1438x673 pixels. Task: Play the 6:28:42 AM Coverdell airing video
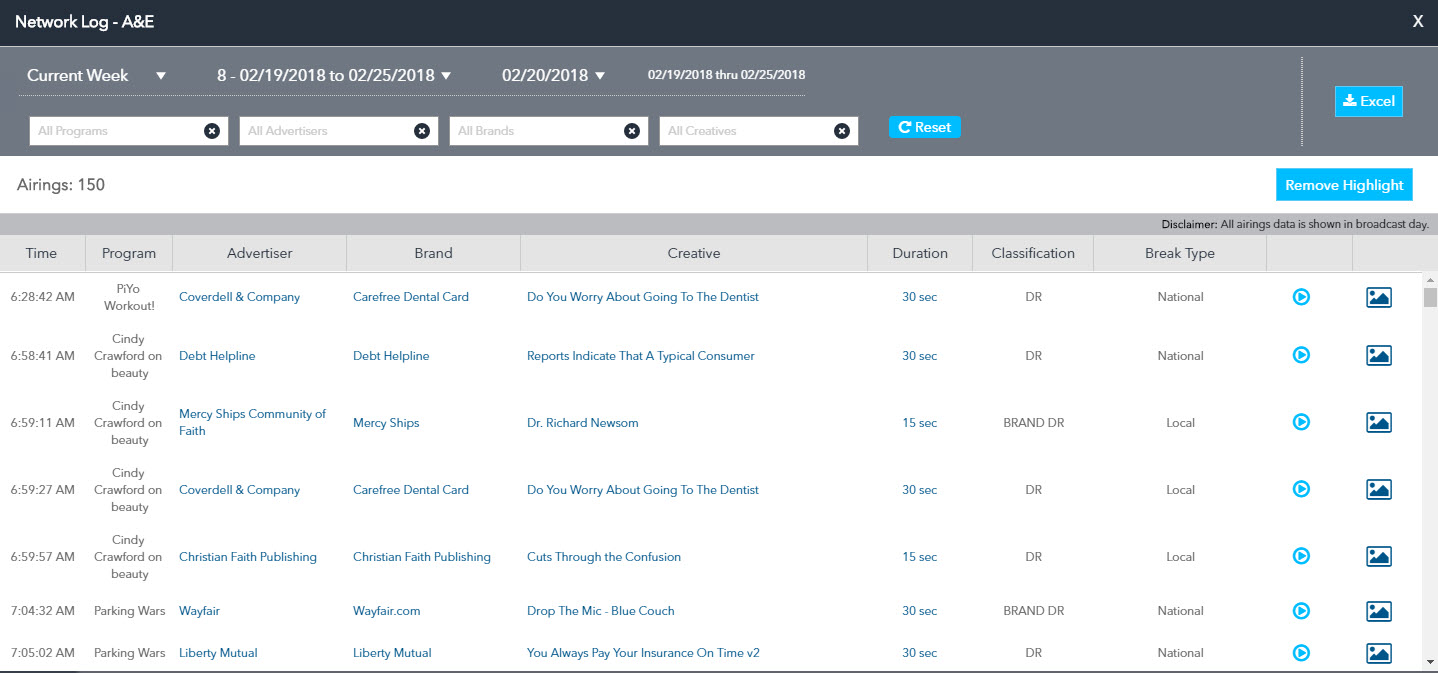coord(1301,297)
